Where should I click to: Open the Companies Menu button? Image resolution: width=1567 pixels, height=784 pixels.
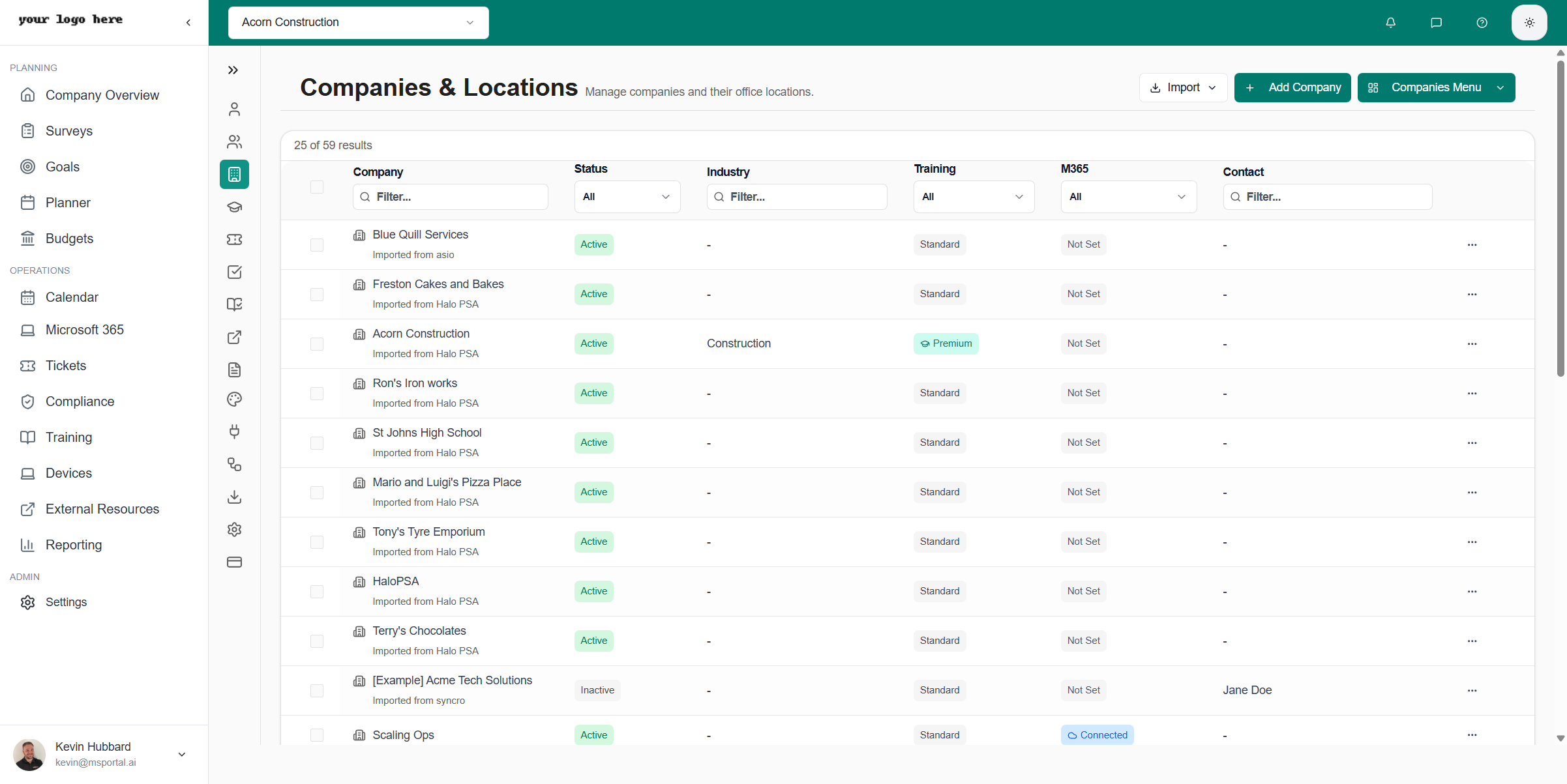point(1435,87)
